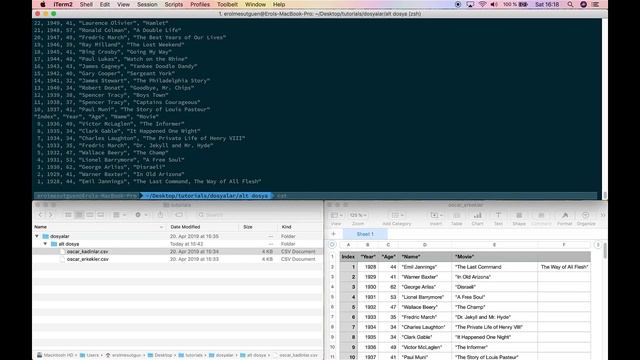Viewport: 640px width, 360px height.
Task: Click the Numbers table select handle
Action: click(332, 244)
